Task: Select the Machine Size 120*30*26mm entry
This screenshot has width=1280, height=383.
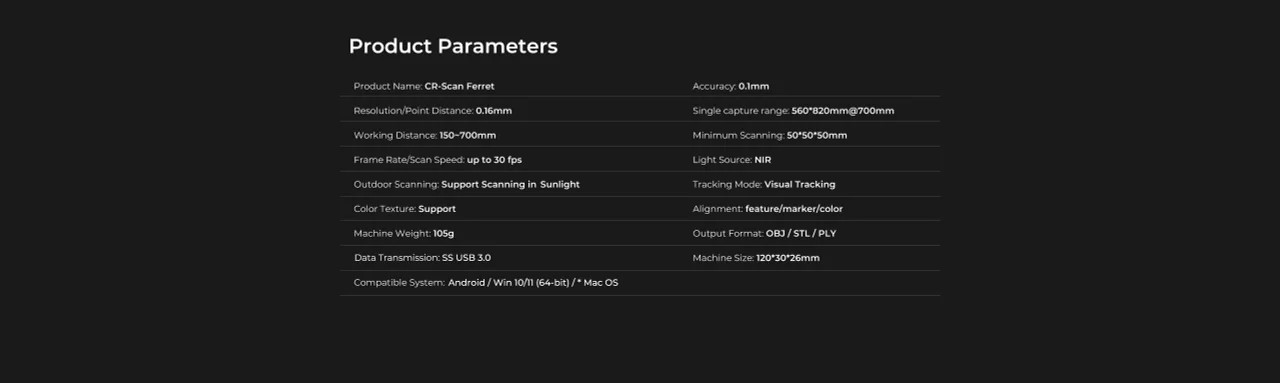Action: click(756, 258)
